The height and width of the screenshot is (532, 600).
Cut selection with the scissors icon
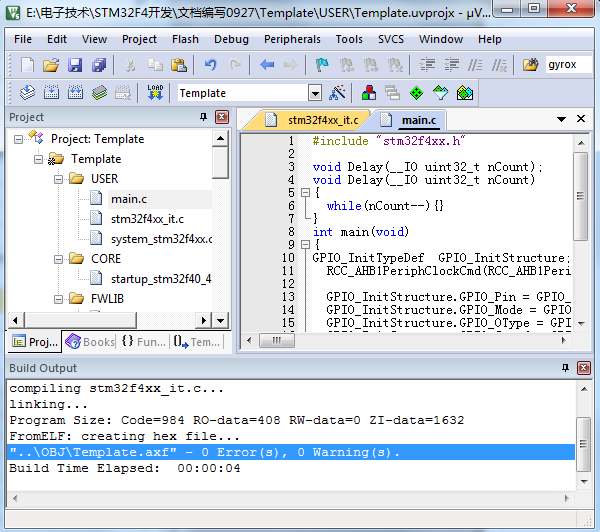coord(130,65)
